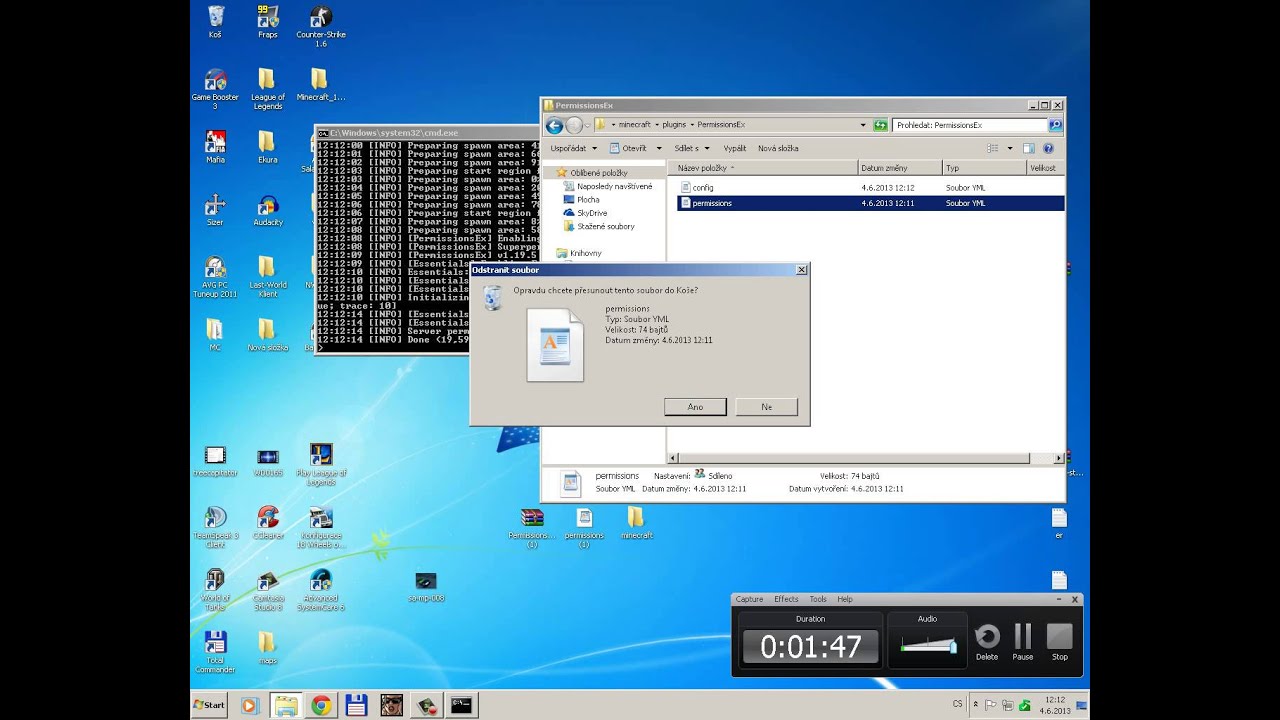
Task: Open Naposledy navštívené in sidebar
Action: coord(614,186)
